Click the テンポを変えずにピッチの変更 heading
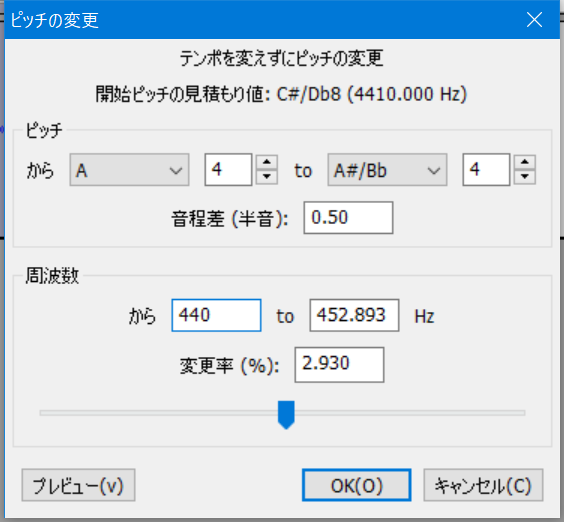This screenshot has height=522, width=564. click(282, 58)
